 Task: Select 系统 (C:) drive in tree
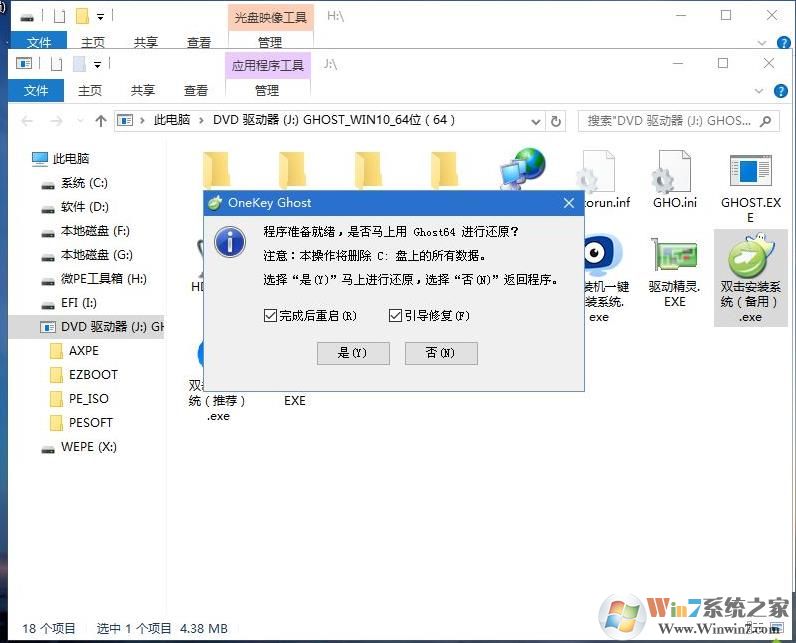pyautogui.click(x=84, y=183)
